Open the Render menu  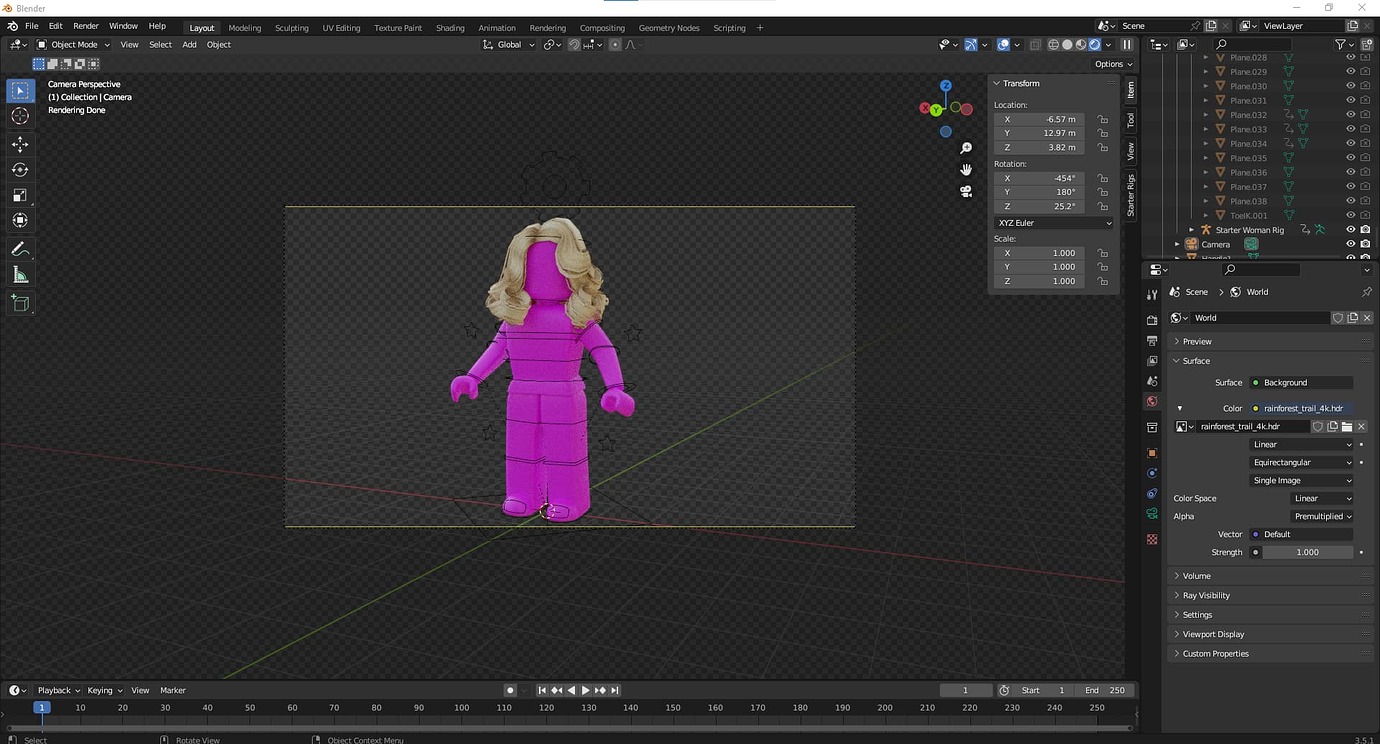point(85,25)
